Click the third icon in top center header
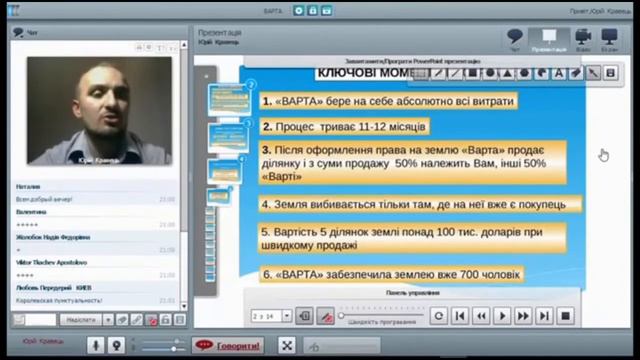 [x=327, y=11]
